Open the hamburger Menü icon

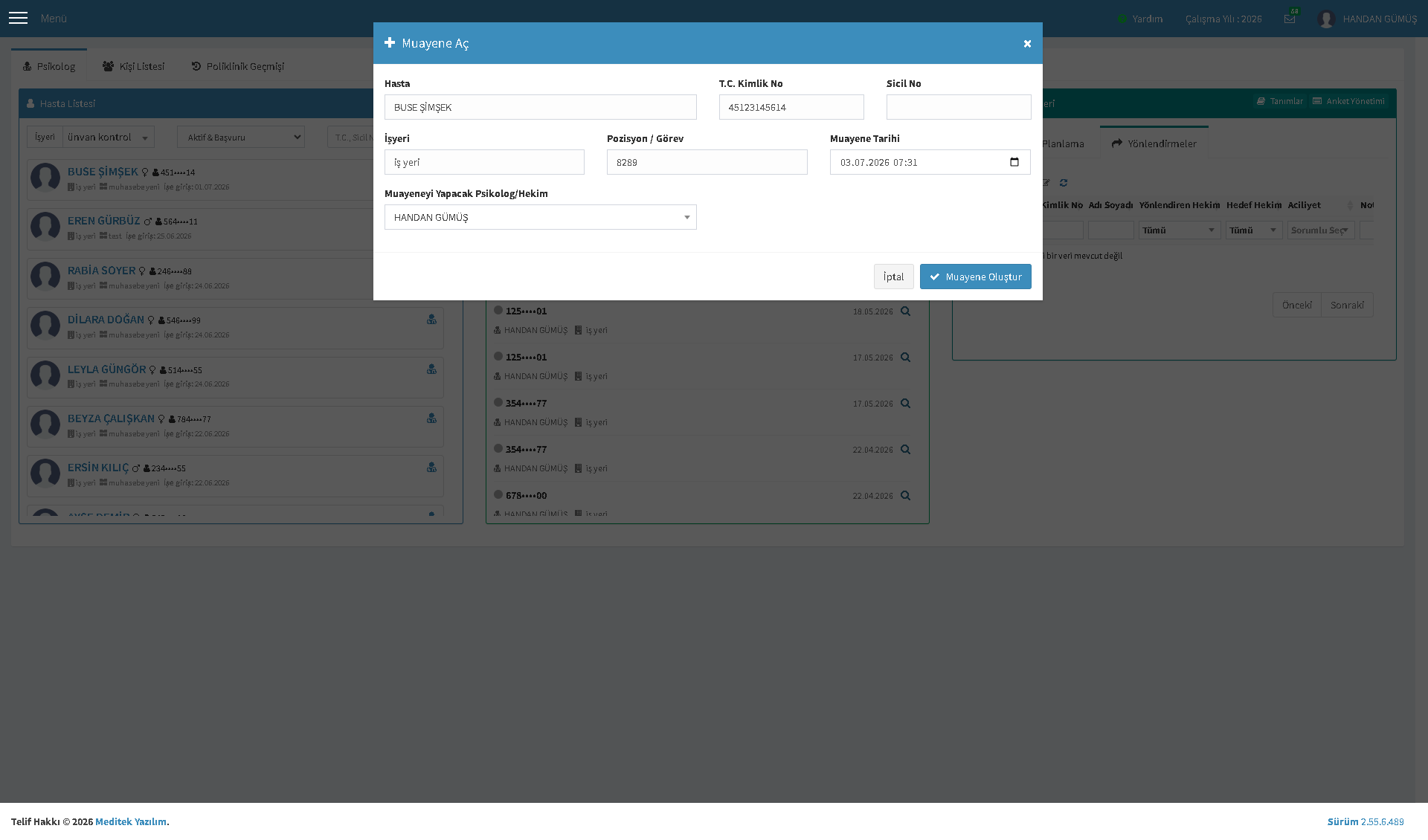[x=18, y=19]
